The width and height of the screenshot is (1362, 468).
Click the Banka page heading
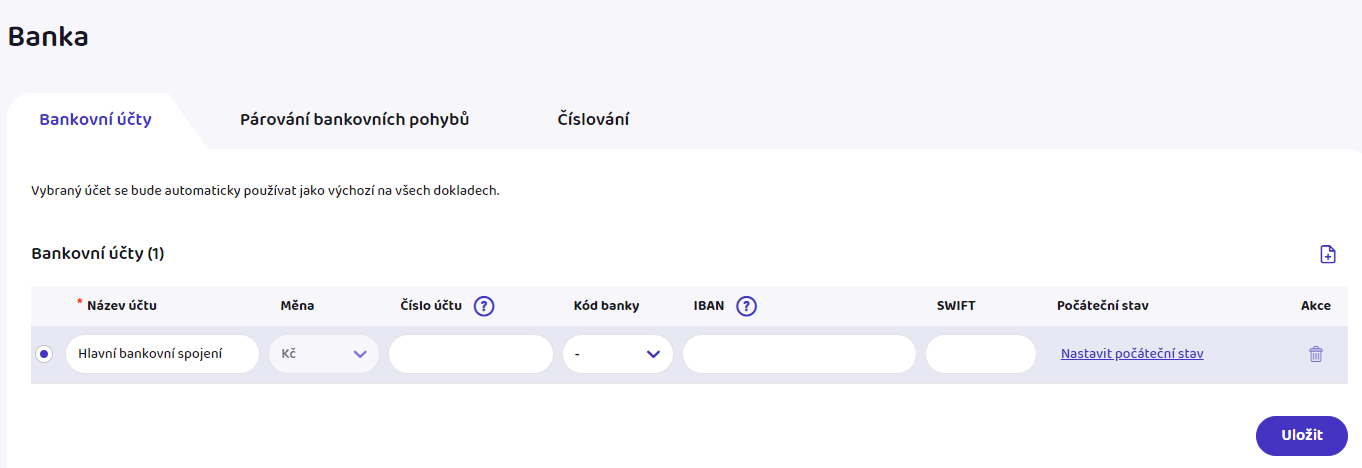(x=48, y=37)
